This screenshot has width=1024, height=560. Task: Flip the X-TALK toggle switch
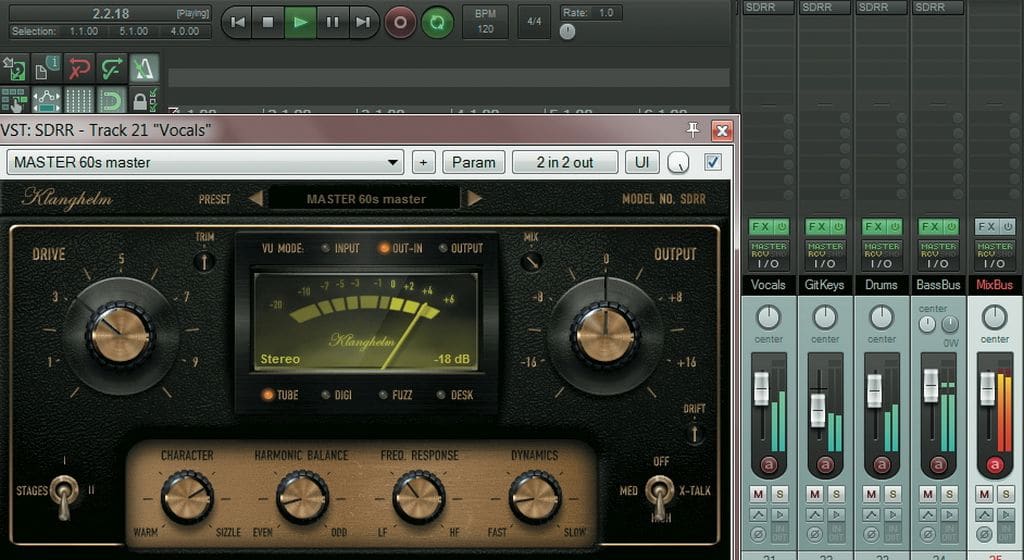tap(660, 495)
